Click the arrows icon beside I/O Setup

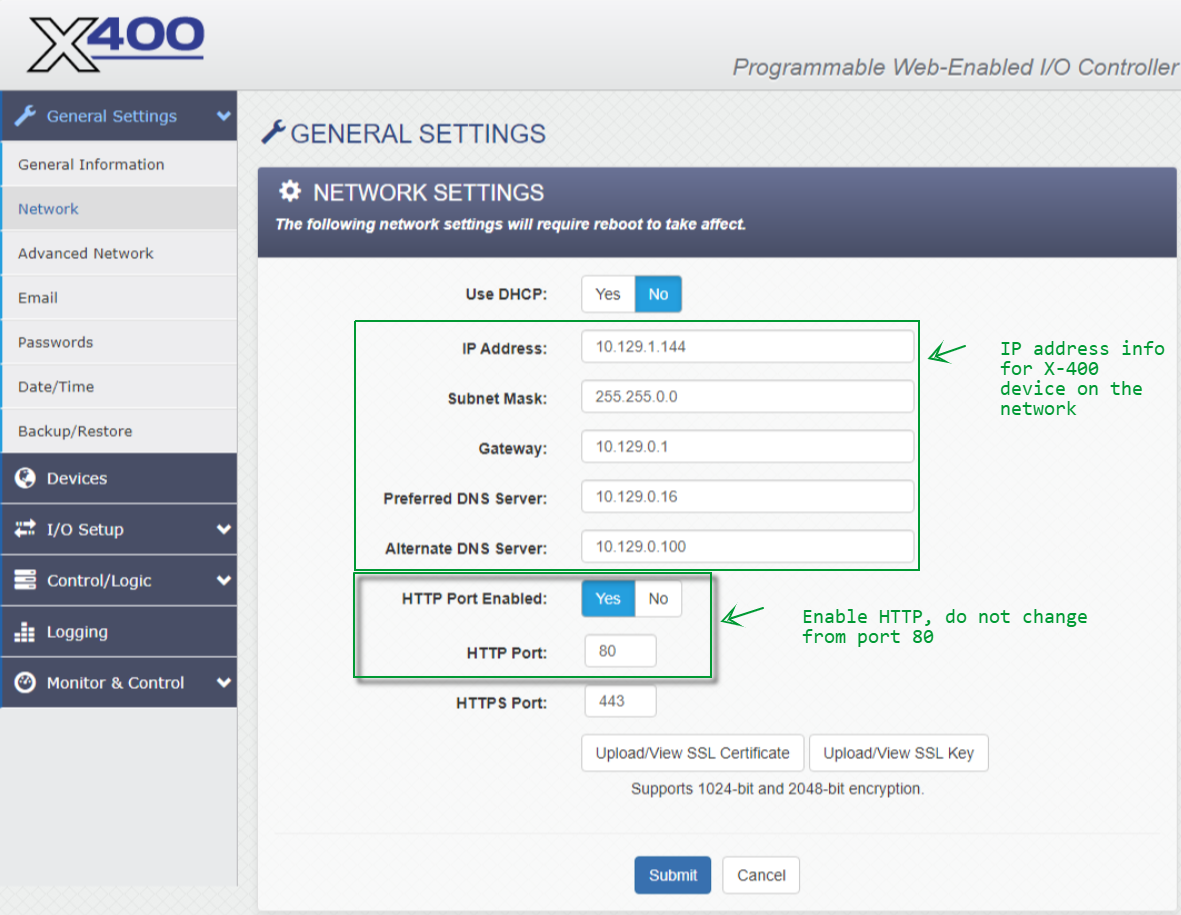(25, 529)
